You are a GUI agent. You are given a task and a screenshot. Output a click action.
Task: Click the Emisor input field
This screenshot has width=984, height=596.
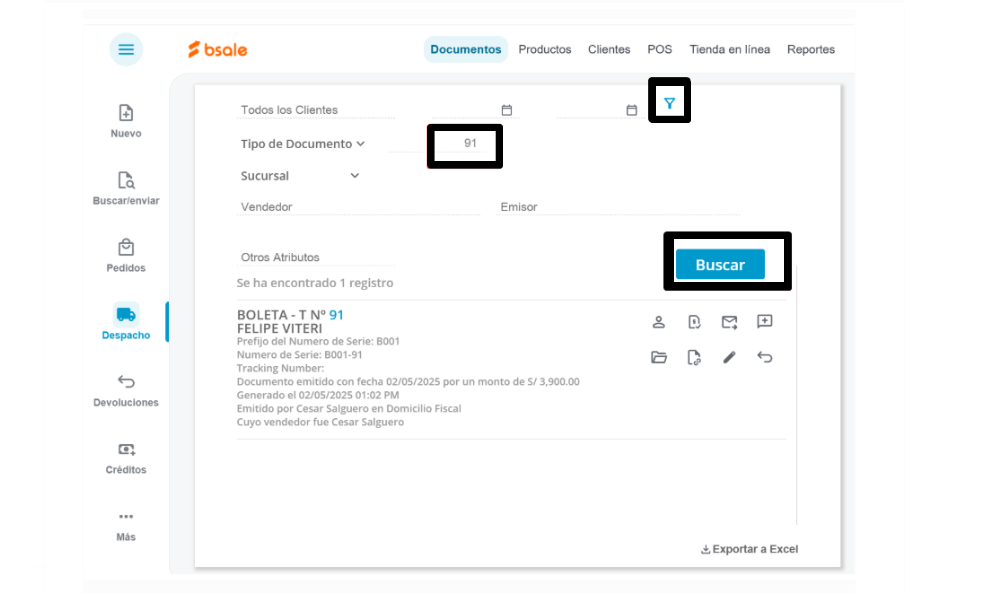[618, 207]
